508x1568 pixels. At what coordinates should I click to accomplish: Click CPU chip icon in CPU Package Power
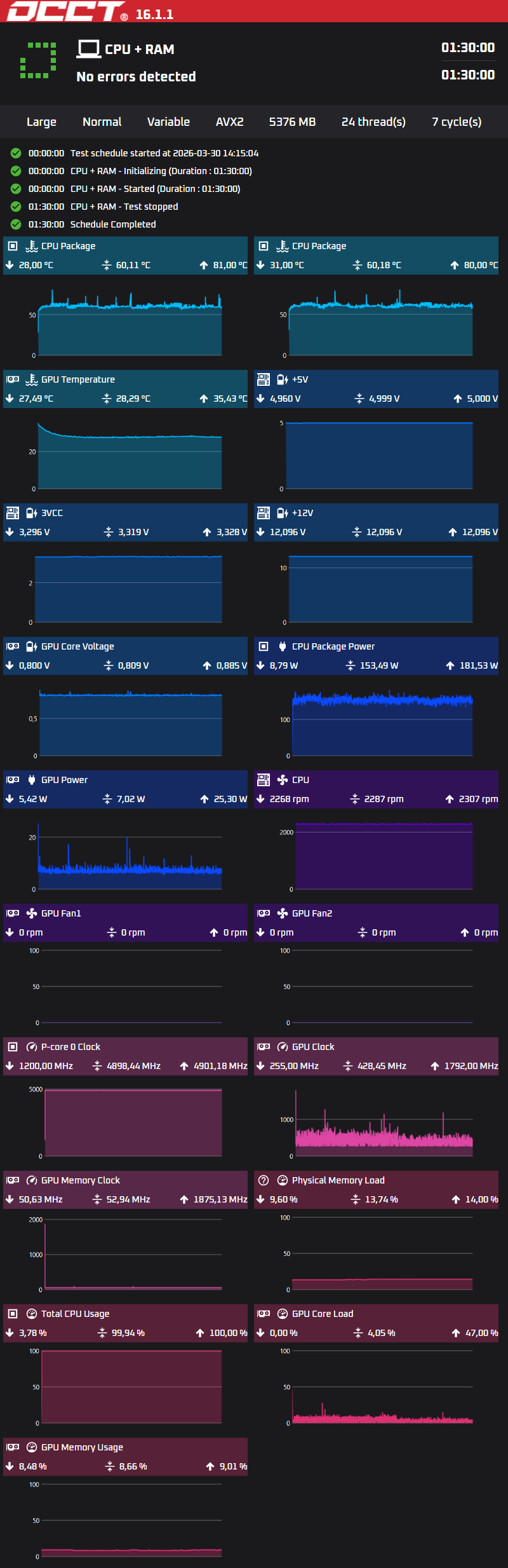(264, 646)
